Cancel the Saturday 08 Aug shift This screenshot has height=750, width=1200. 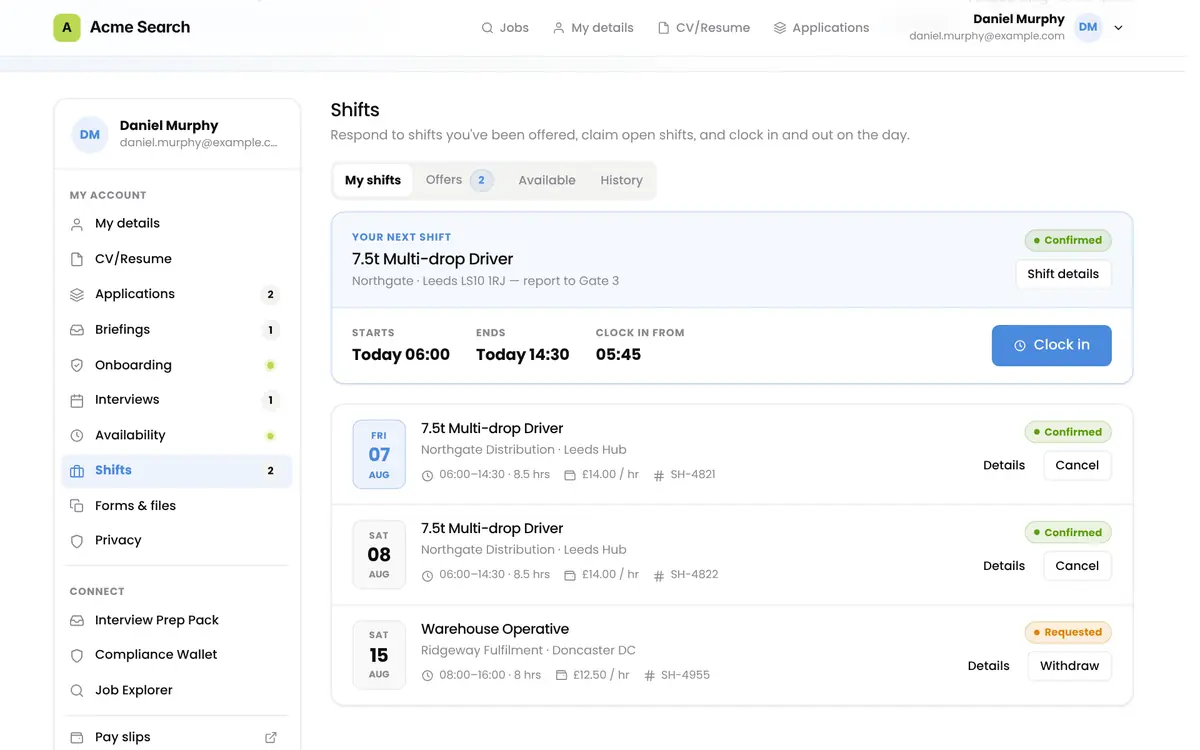coord(1077,566)
